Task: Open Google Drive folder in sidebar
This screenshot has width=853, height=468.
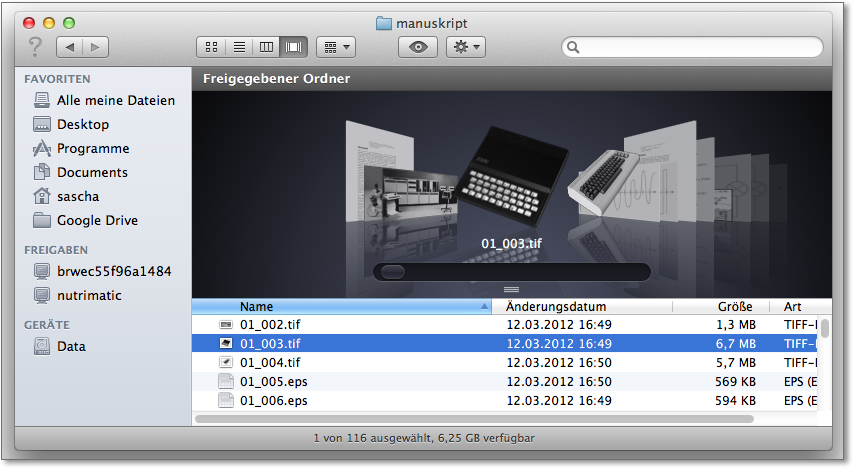Action: [97, 220]
